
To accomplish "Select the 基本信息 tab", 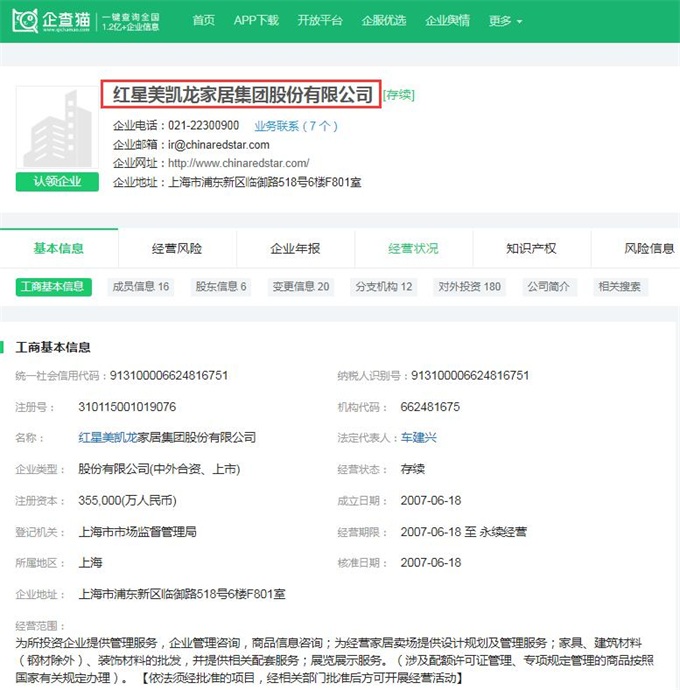I will 59,248.
